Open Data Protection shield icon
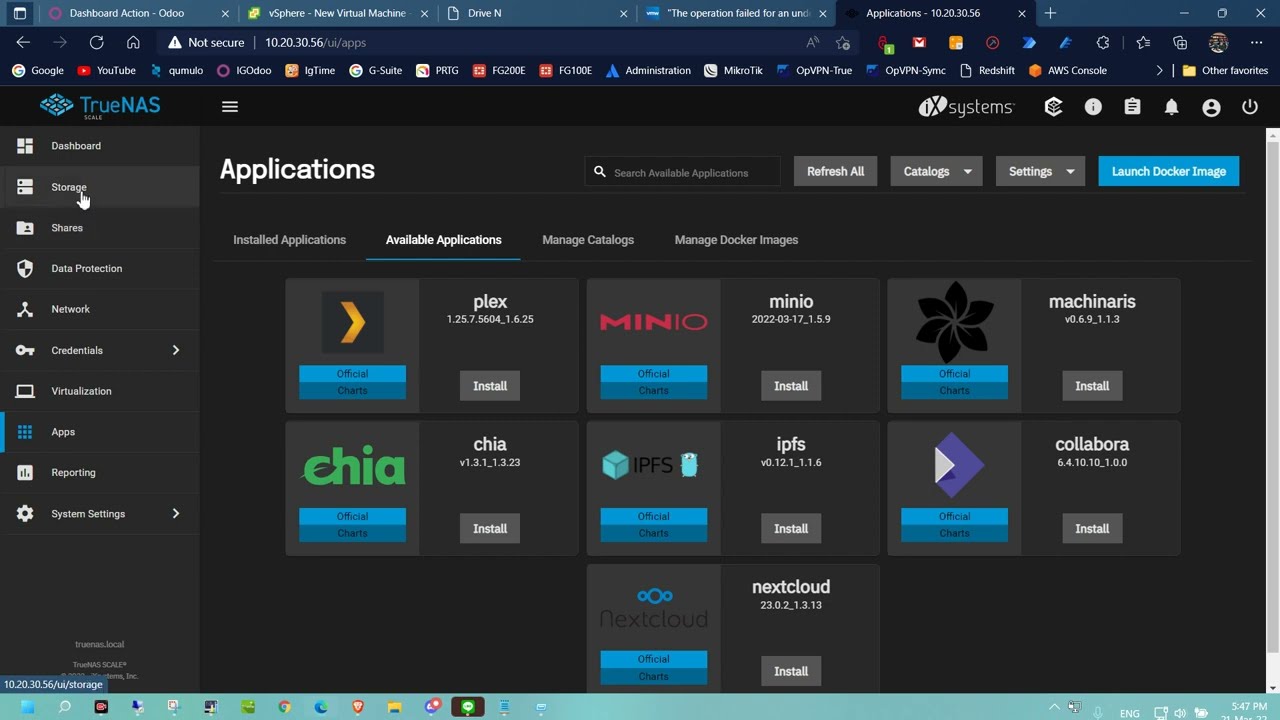 pyautogui.click(x=25, y=268)
